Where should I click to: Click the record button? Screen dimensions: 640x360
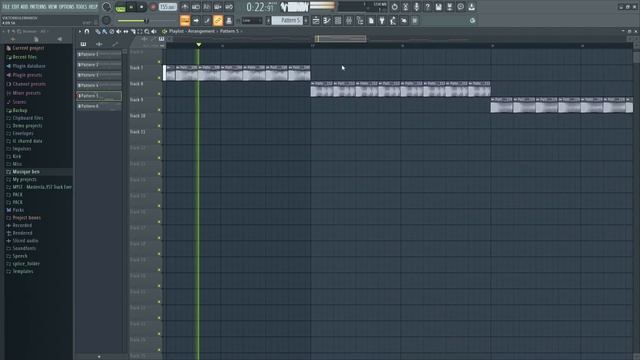pos(153,7)
